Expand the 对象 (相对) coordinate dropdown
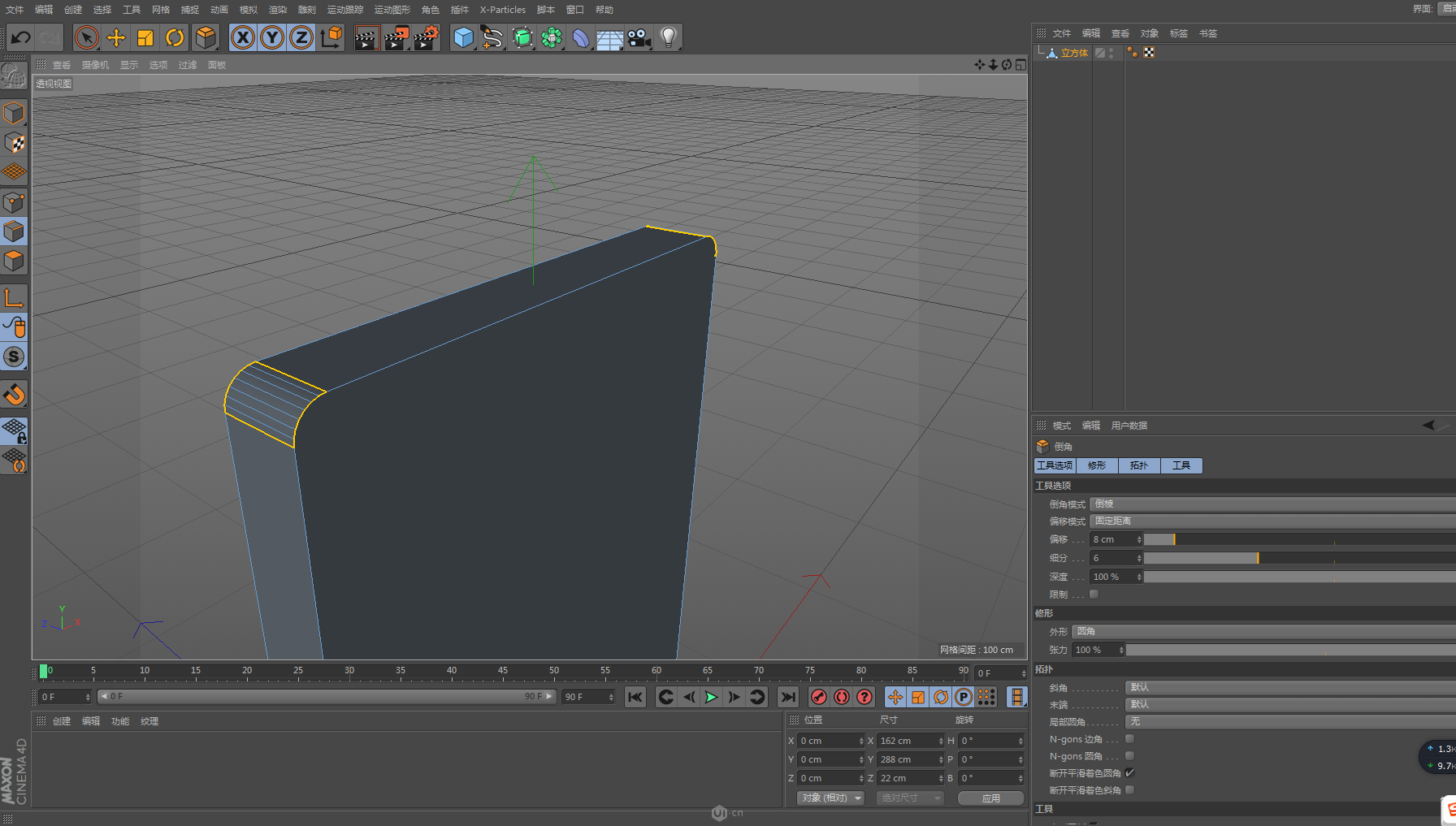The width and height of the screenshot is (1456, 826). pos(830,798)
